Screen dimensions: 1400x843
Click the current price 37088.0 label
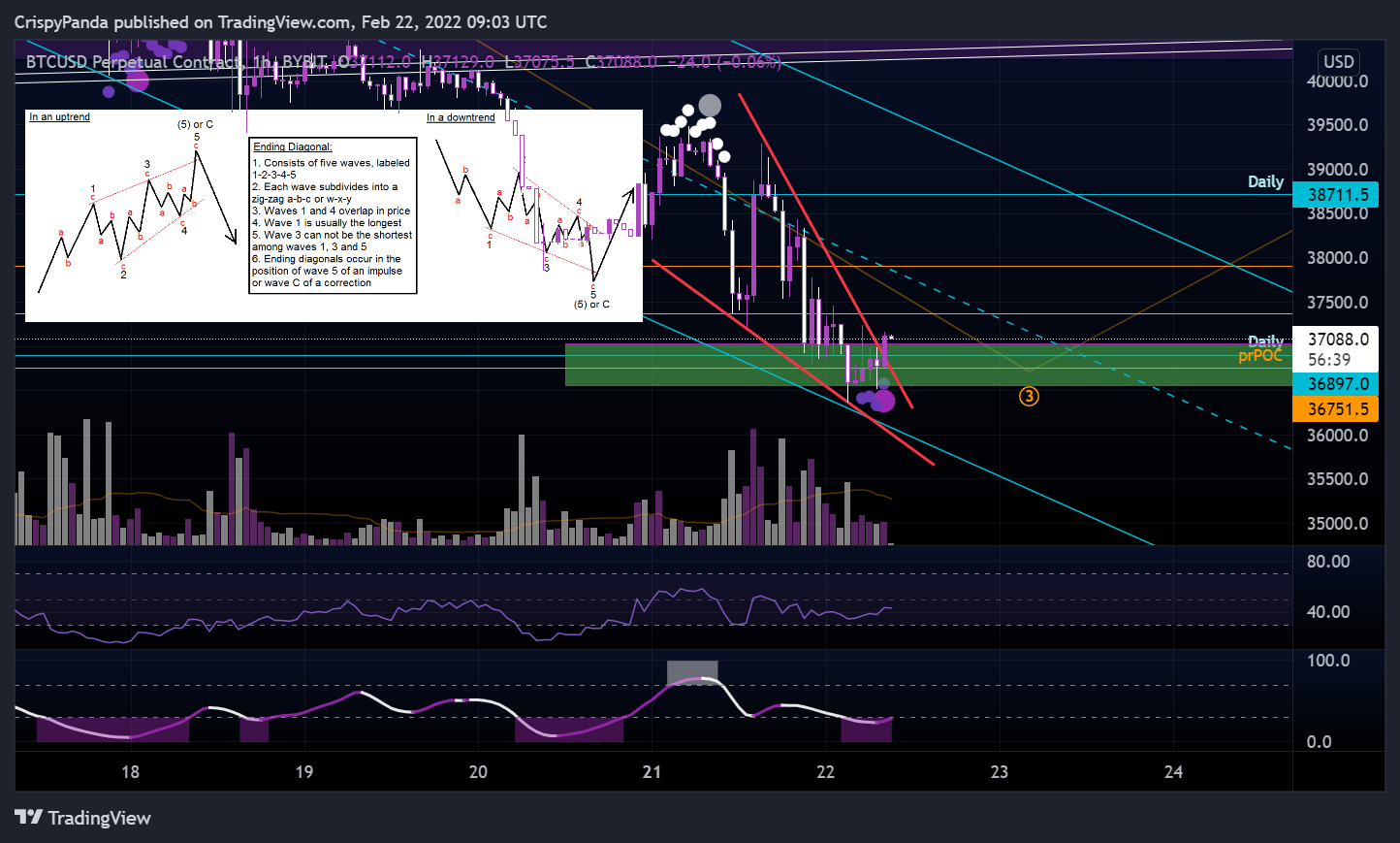1338,340
